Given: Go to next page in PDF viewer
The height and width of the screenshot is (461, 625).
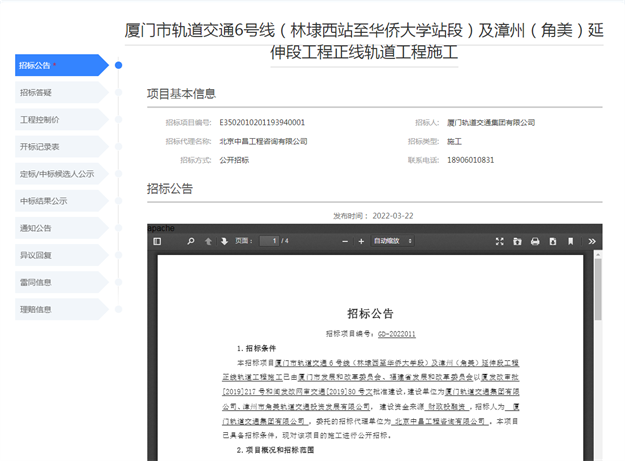Looking at the screenshot, I should [224, 241].
